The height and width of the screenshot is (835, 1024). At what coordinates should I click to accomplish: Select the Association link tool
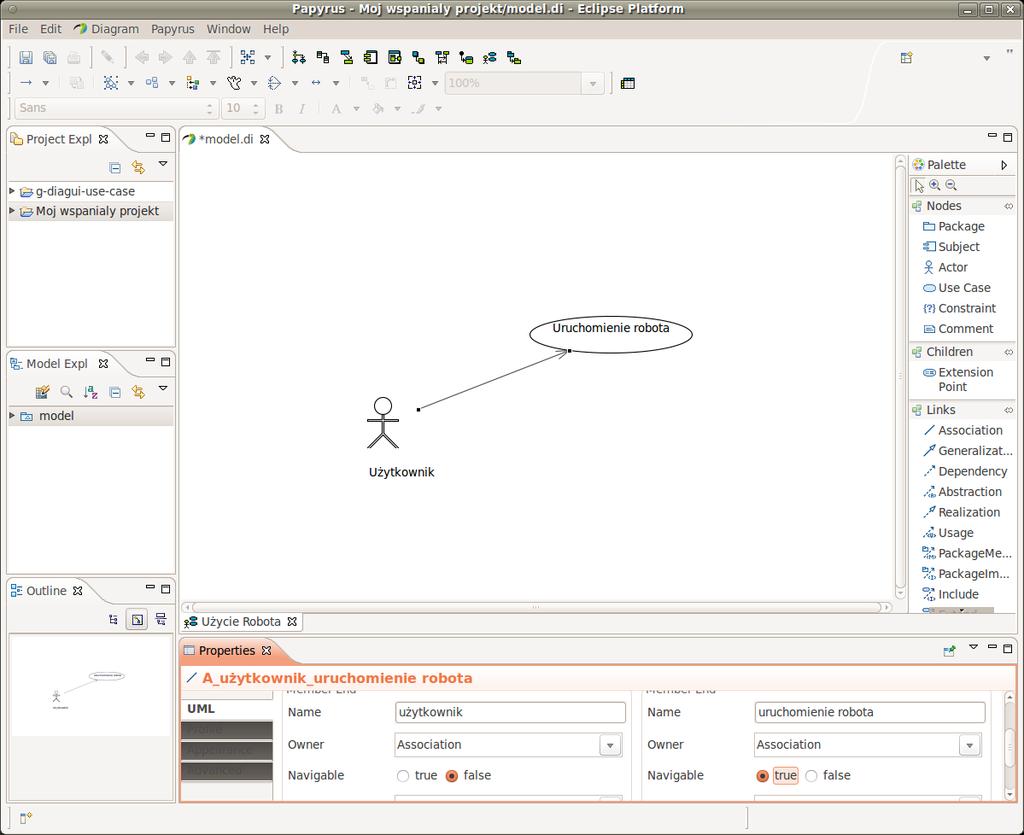pos(963,430)
